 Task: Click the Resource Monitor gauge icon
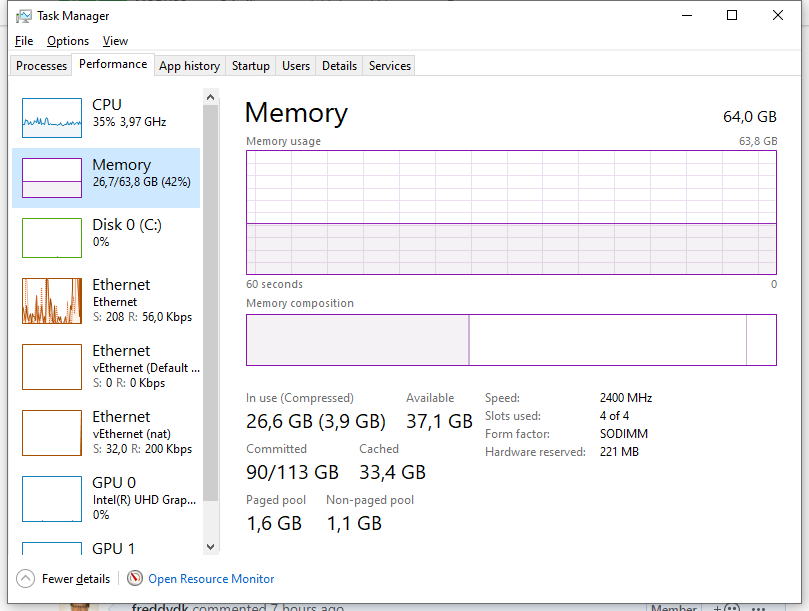tap(135, 578)
